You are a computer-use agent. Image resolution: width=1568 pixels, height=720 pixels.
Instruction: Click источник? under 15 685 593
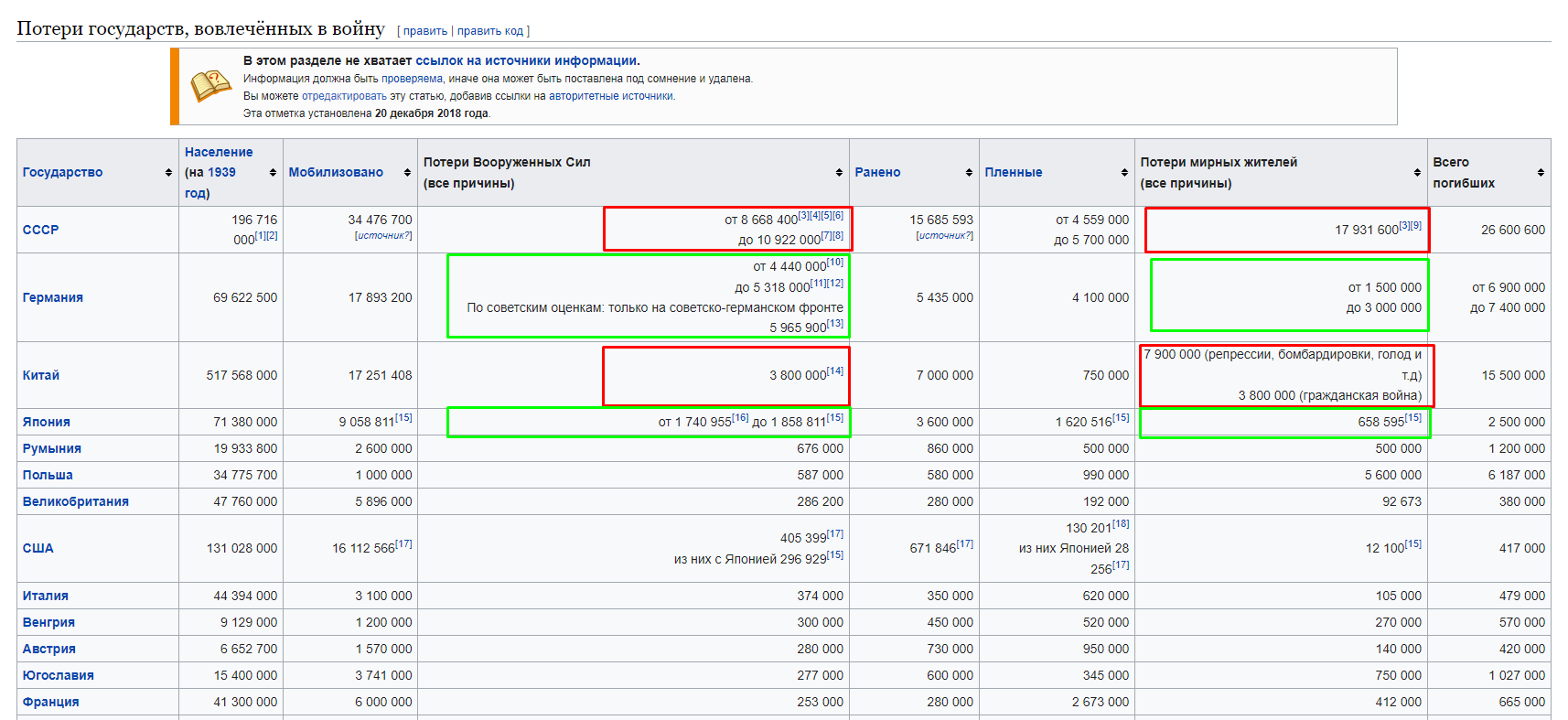[x=945, y=236]
